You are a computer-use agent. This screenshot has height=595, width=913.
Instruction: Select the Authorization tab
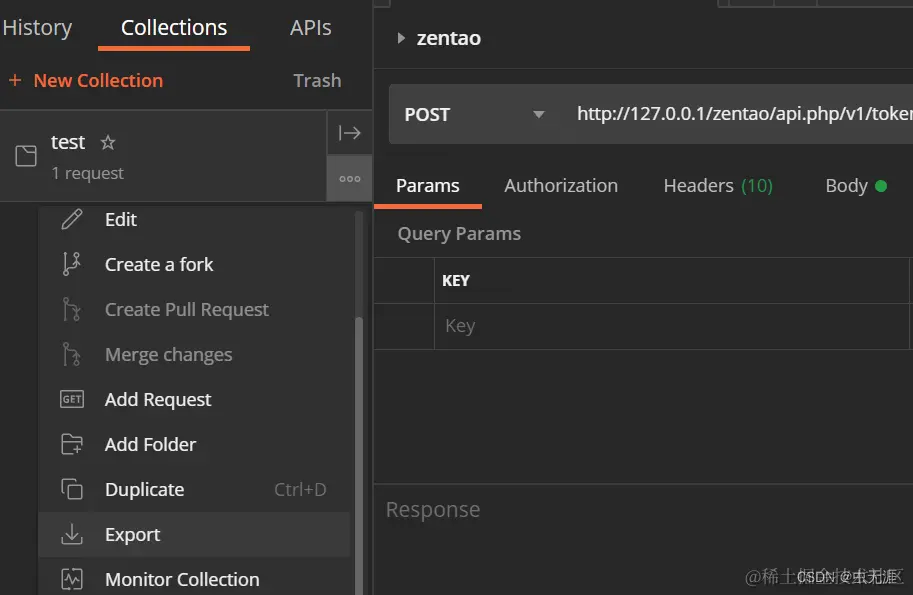(561, 186)
